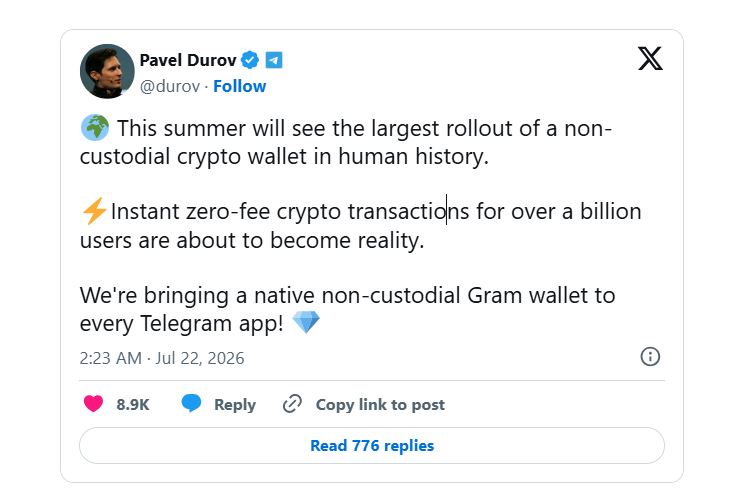Open Read 776 replies
This screenshot has width=742, height=499.
372,446
